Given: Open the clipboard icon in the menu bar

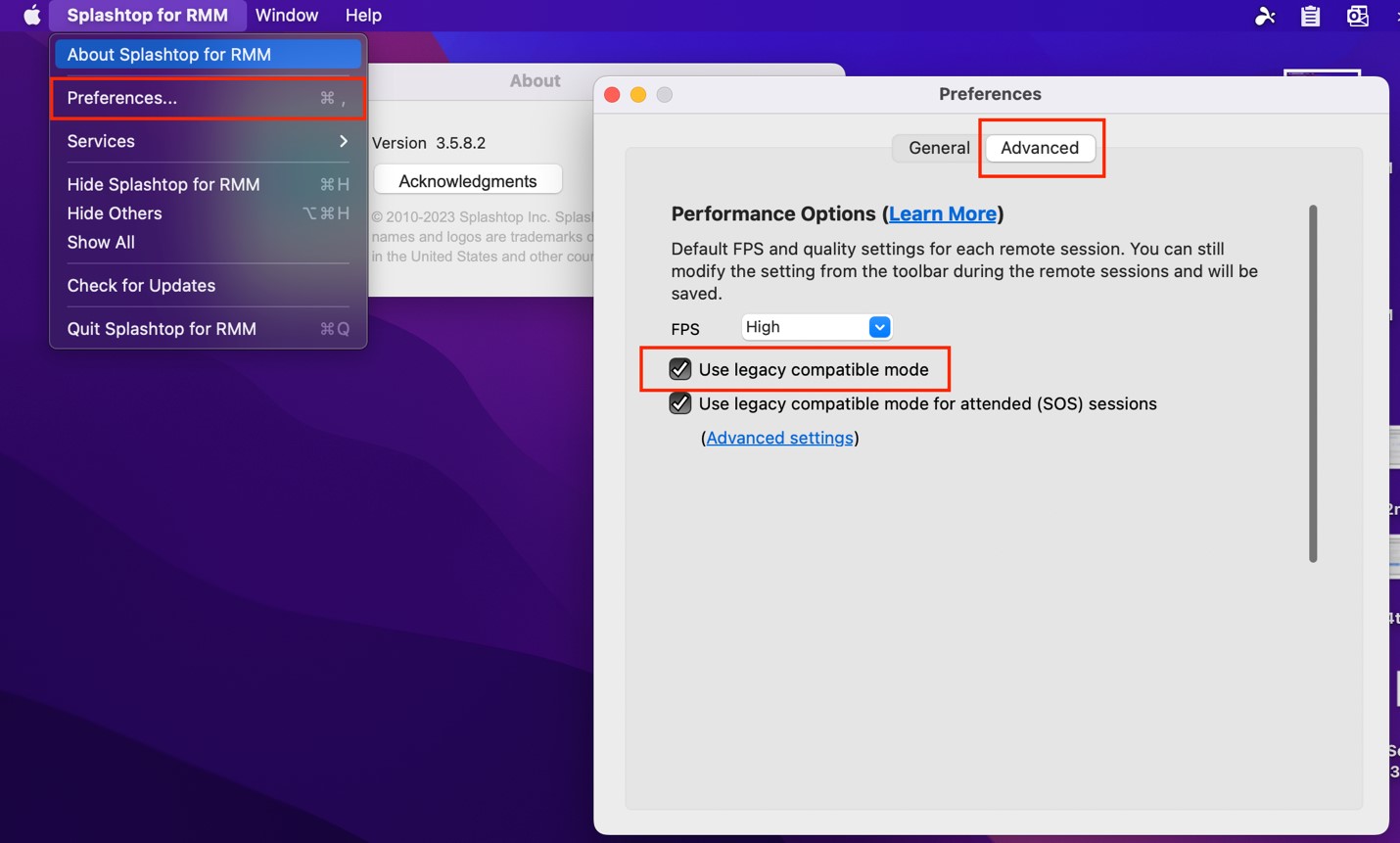Looking at the screenshot, I should (1310, 16).
